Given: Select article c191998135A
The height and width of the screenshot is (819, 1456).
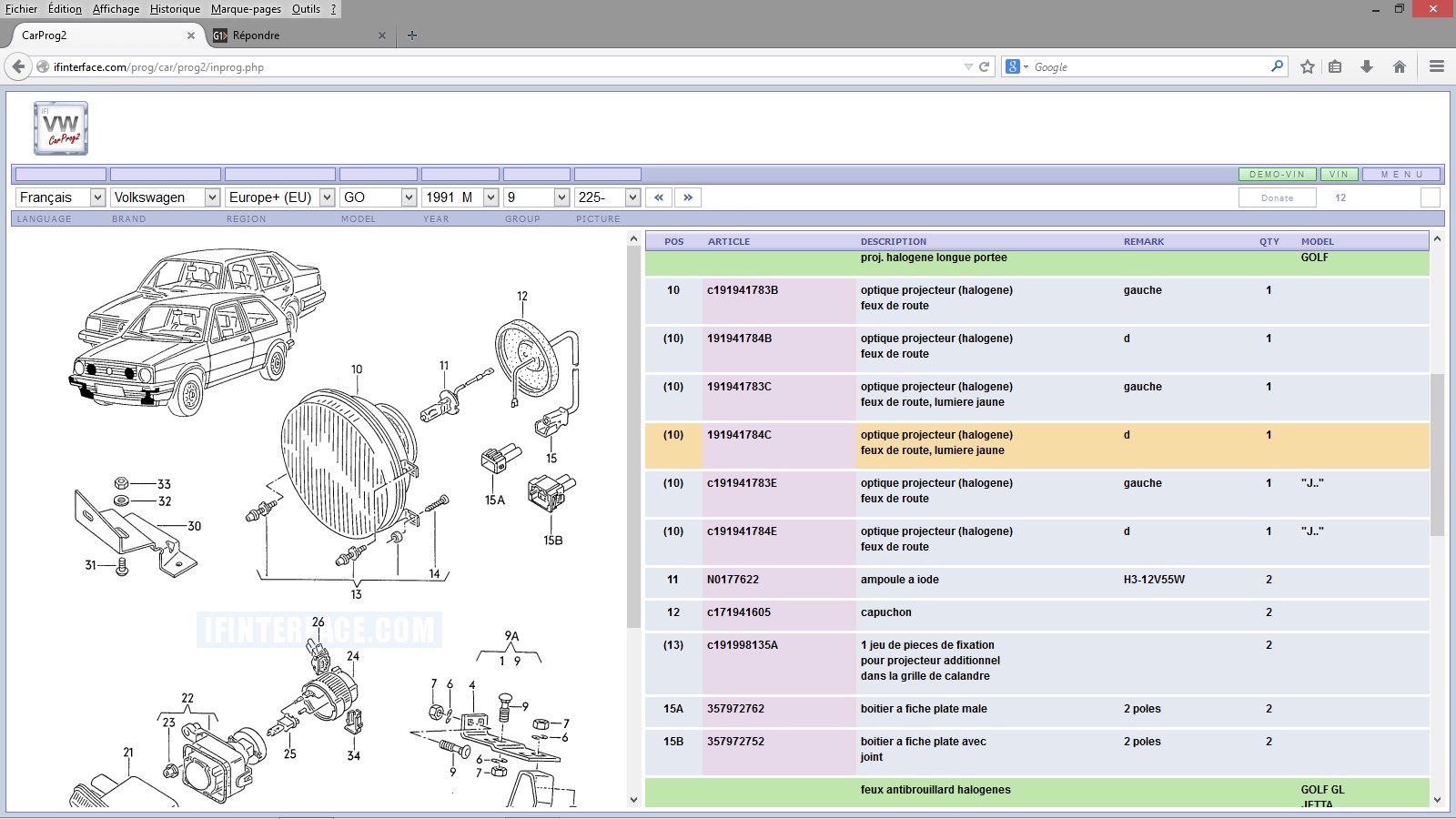Looking at the screenshot, I should [743, 645].
